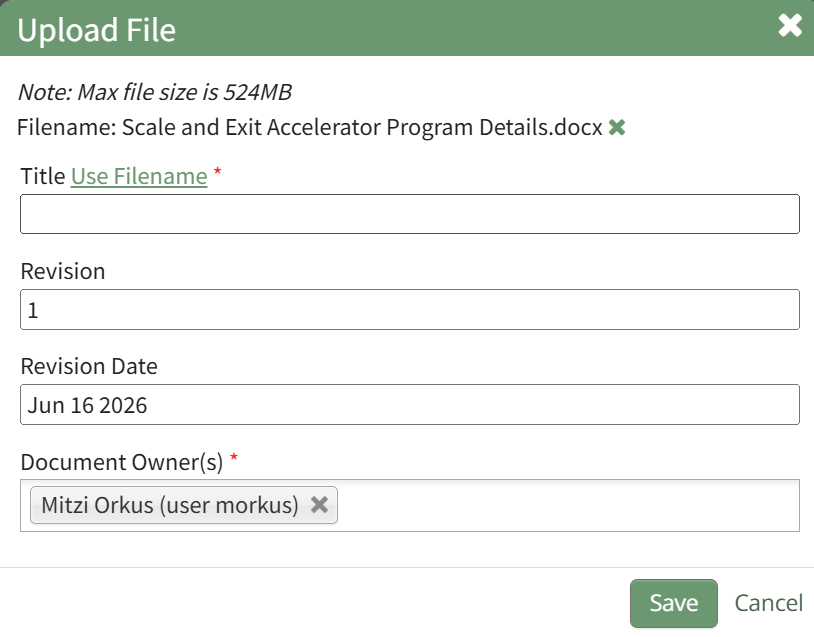This screenshot has height=637, width=814.
Task: Select the Mitzi Orkus owner tag
Action: click(x=170, y=505)
